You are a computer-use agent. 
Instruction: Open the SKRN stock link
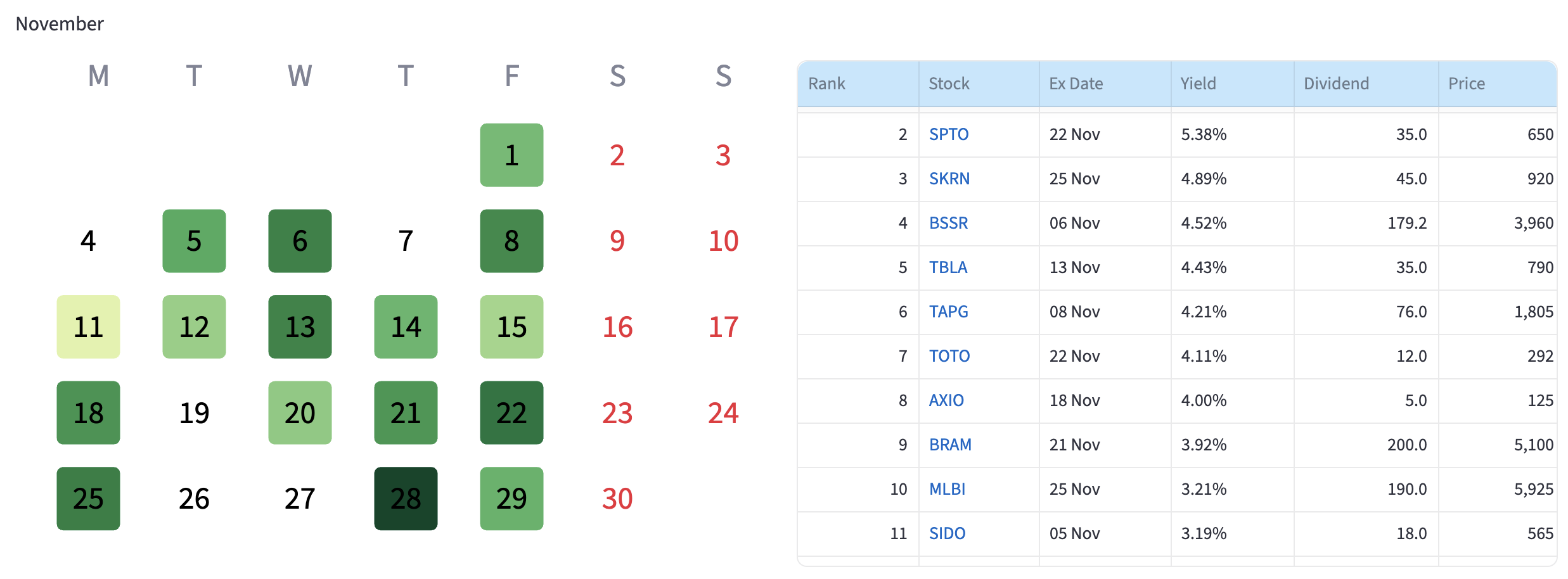pyautogui.click(x=949, y=179)
